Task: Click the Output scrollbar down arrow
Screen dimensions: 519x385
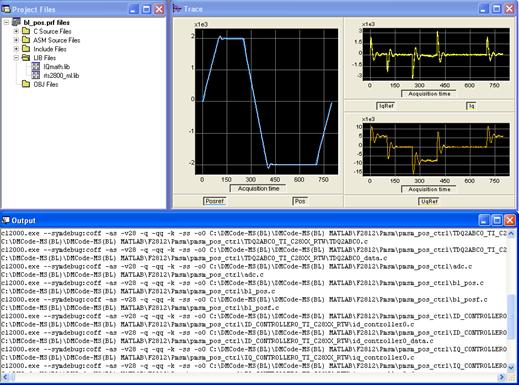Action: pos(511,367)
